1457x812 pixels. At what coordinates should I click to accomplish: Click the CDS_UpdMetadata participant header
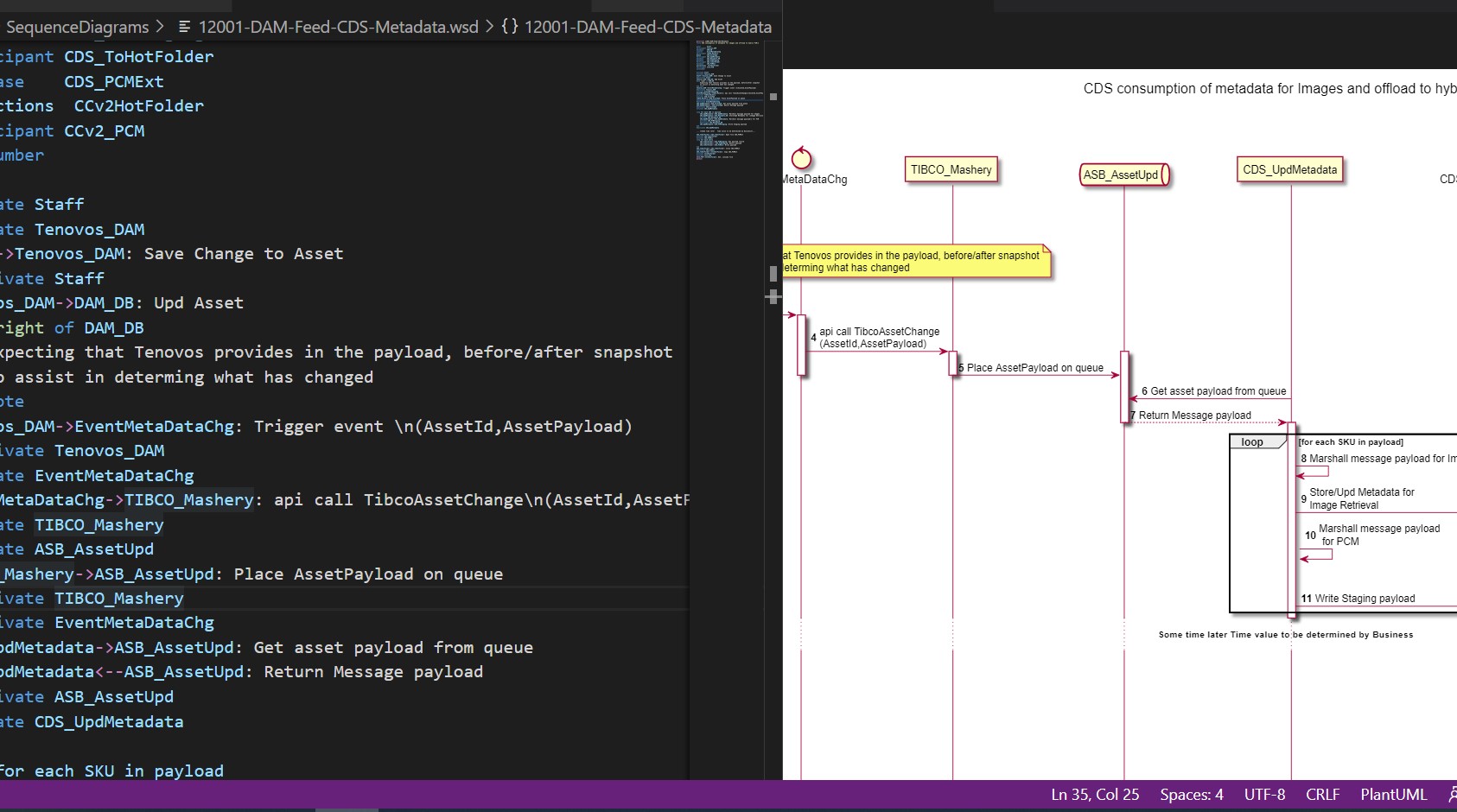pyautogui.click(x=1289, y=169)
